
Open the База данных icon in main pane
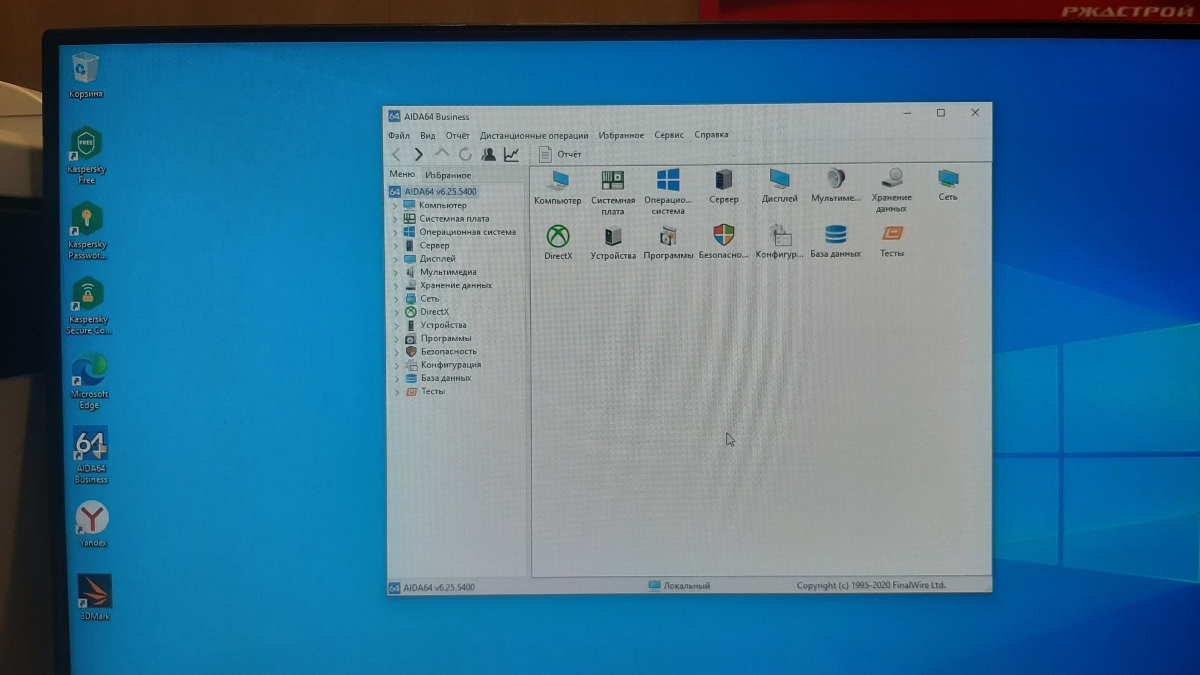click(x=835, y=237)
